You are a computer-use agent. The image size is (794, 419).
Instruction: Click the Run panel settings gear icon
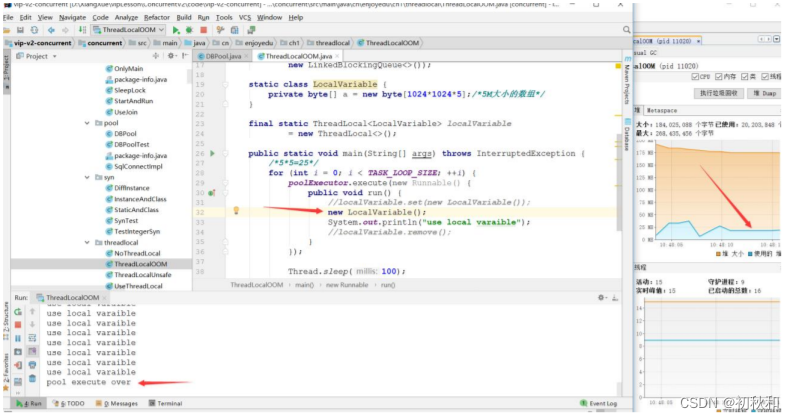601,298
